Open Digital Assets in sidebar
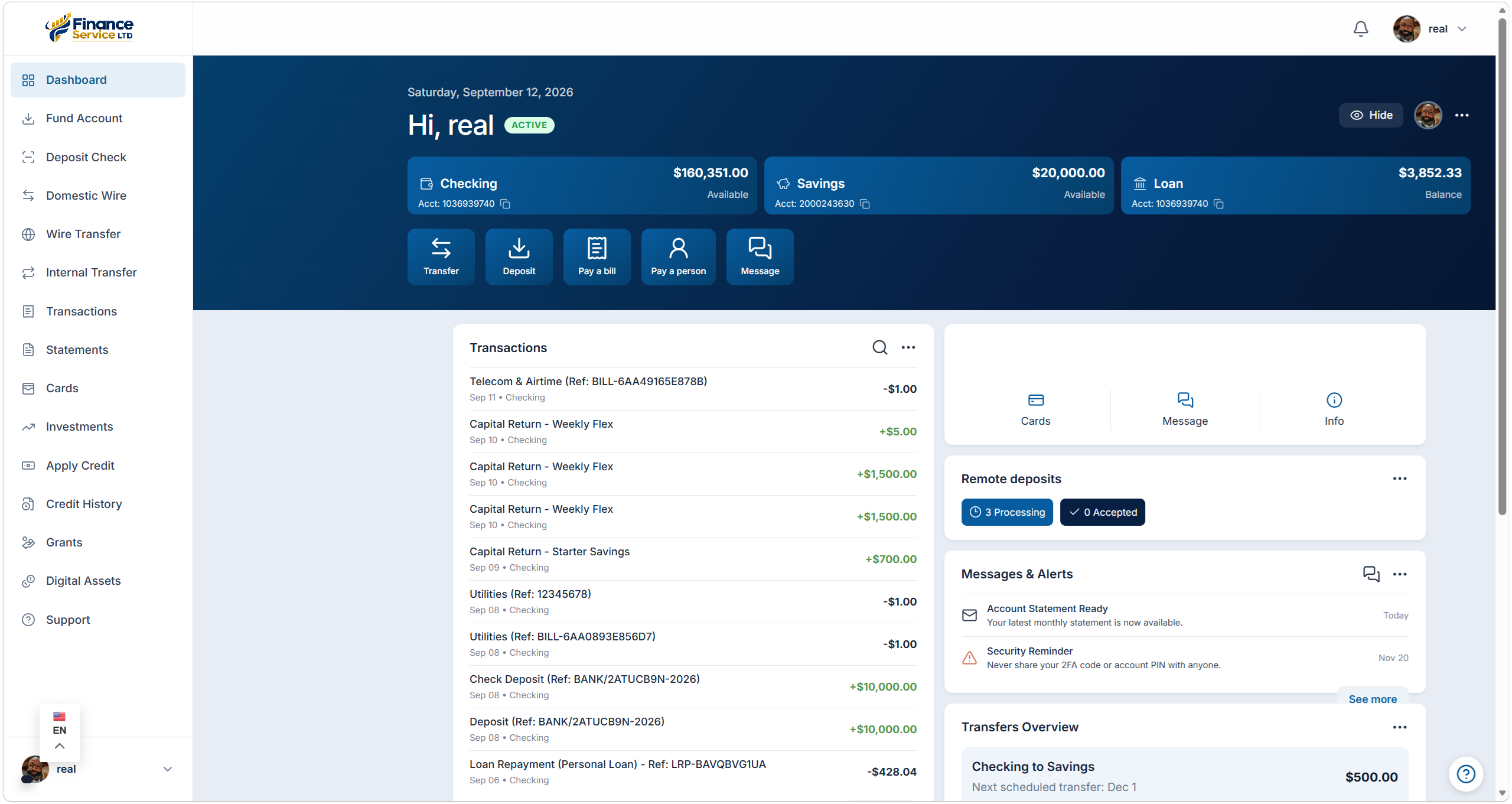The image size is (1512, 804). 97,581
